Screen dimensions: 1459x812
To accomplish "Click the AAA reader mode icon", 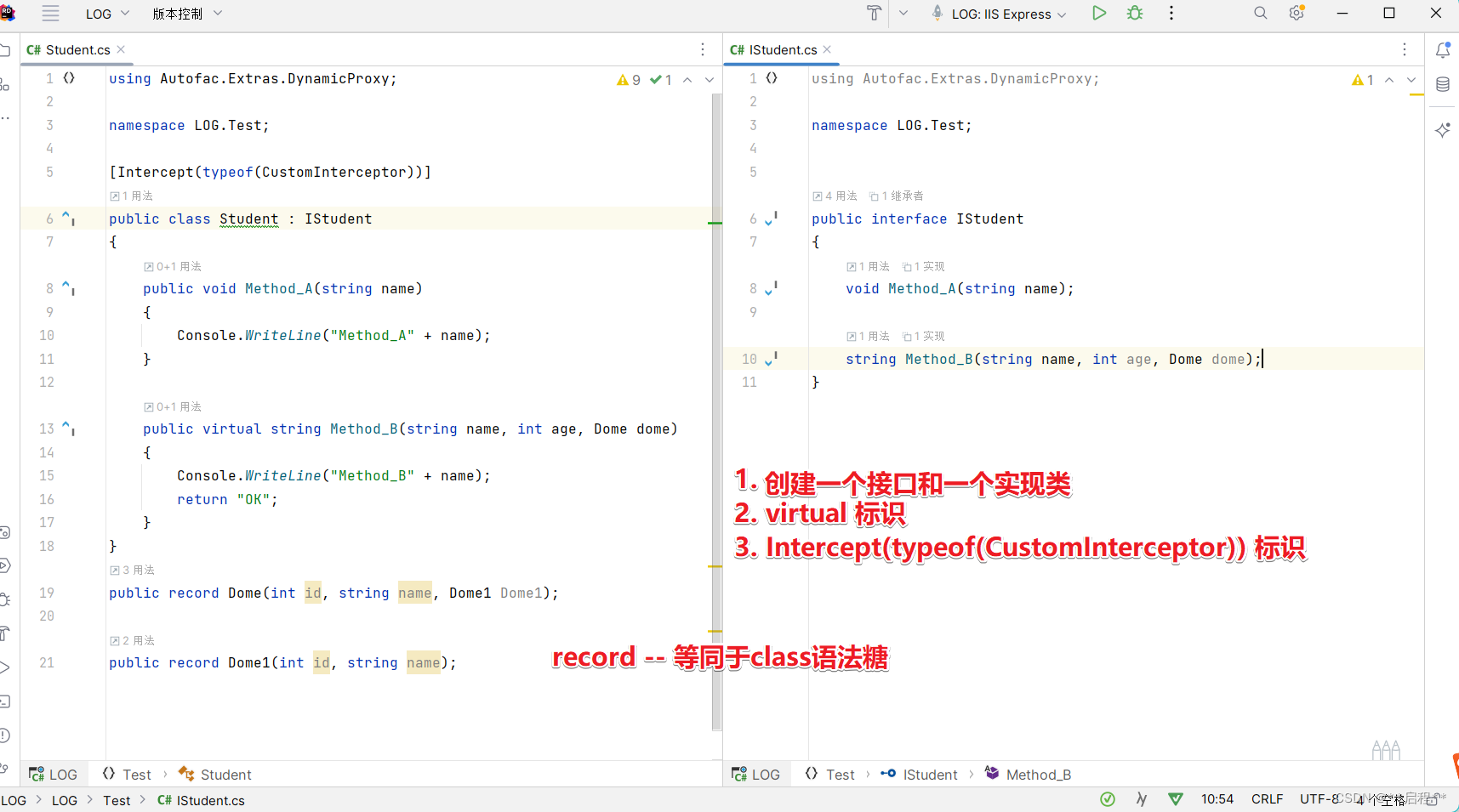I will [1386, 750].
